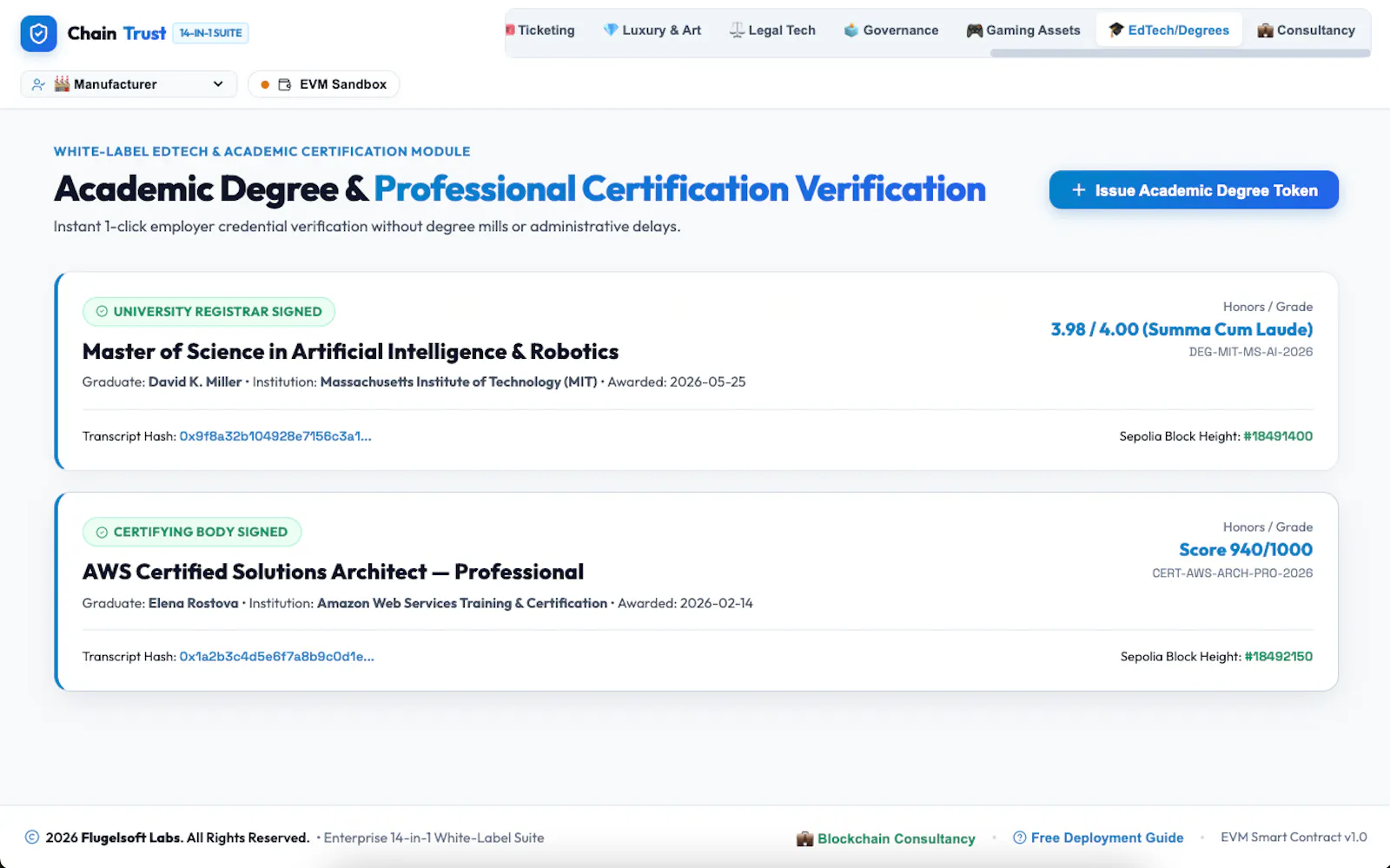The image size is (1390, 868).
Task: Click the orange status dot in EVM Sandbox
Action: pyautogui.click(x=265, y=84)
